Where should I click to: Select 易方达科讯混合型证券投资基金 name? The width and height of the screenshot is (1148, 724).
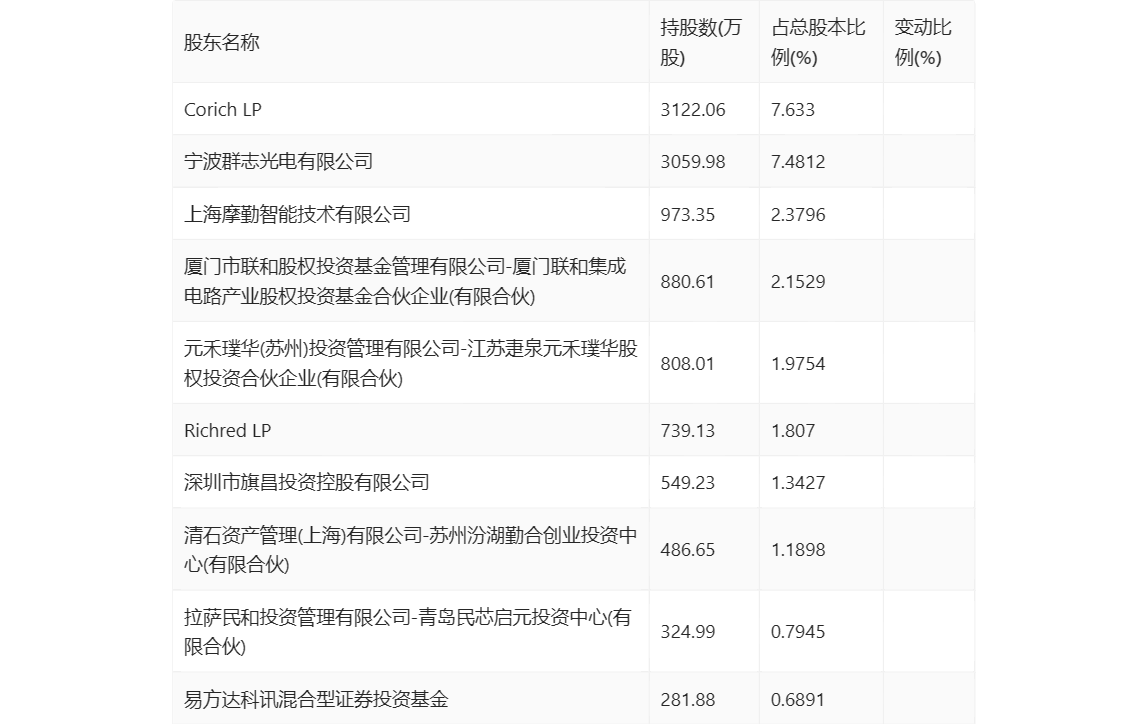click(316, 700)
